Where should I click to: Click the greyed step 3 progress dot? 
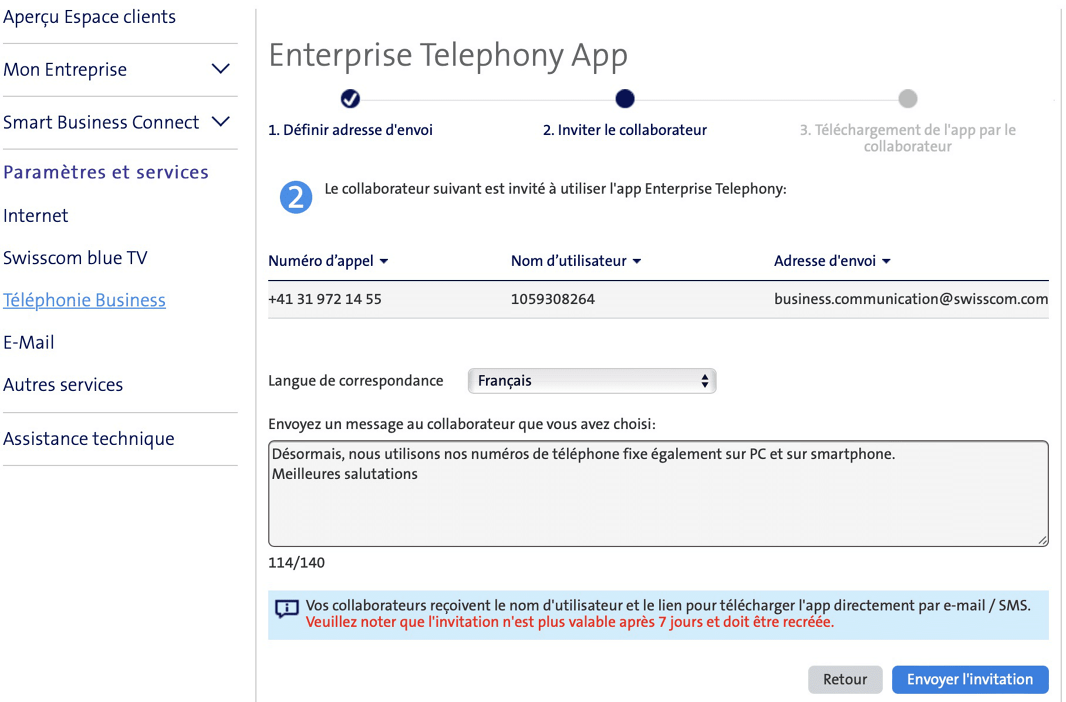[907, 98]
